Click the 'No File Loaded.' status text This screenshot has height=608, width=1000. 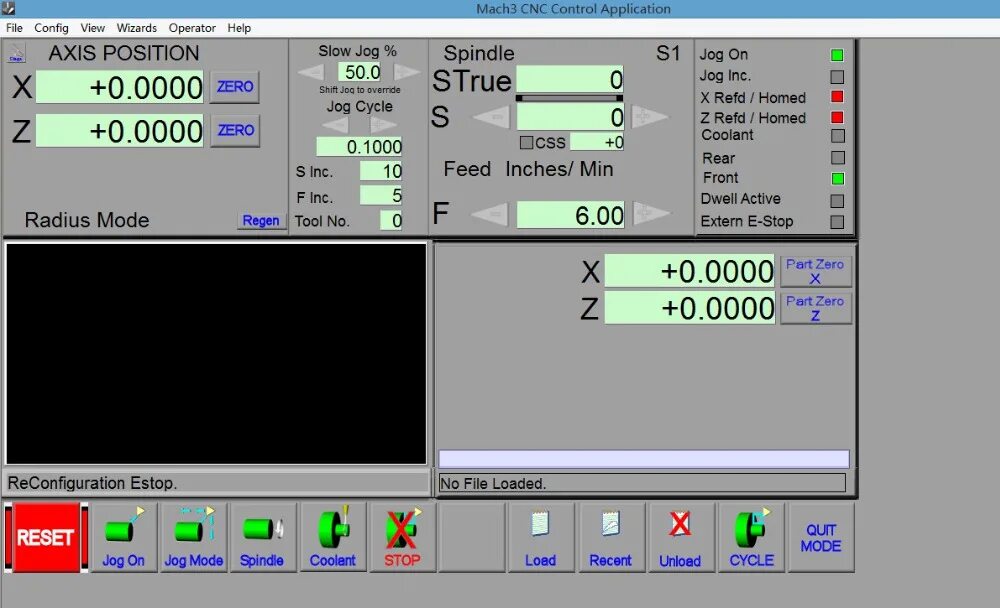493,484
